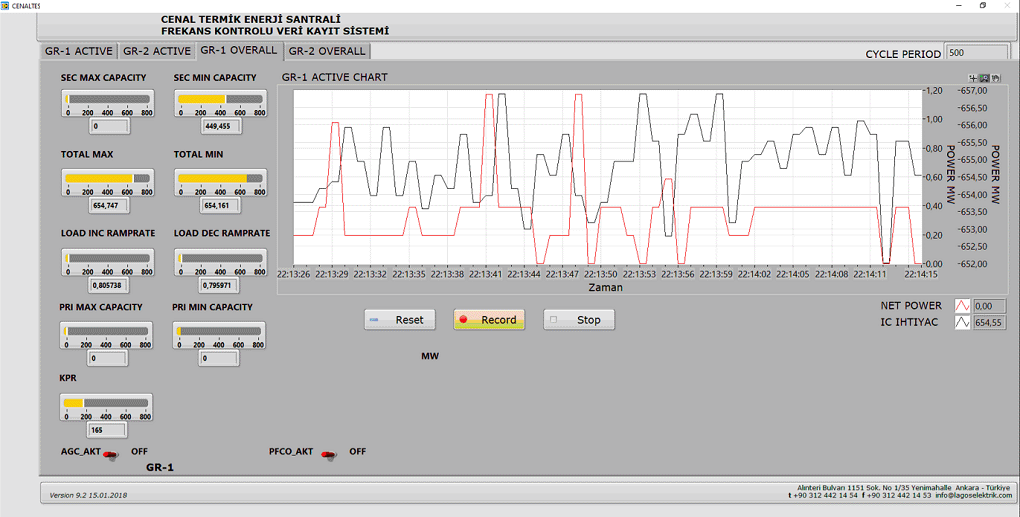Image resolution: width=1020 pixels, height=517 pixels.
Task: Click the PRI MAX CAPACITY slider bar
Action: [x=107, y=331]
